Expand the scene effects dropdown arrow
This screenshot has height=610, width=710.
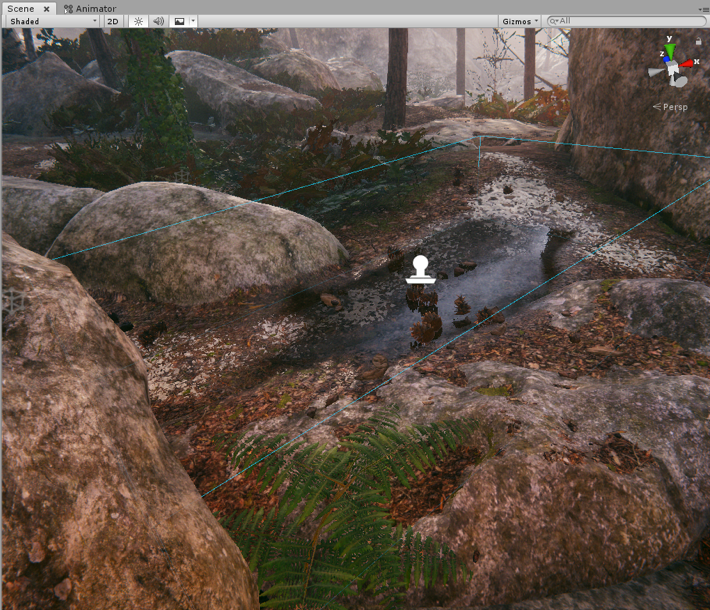(193, 21)
